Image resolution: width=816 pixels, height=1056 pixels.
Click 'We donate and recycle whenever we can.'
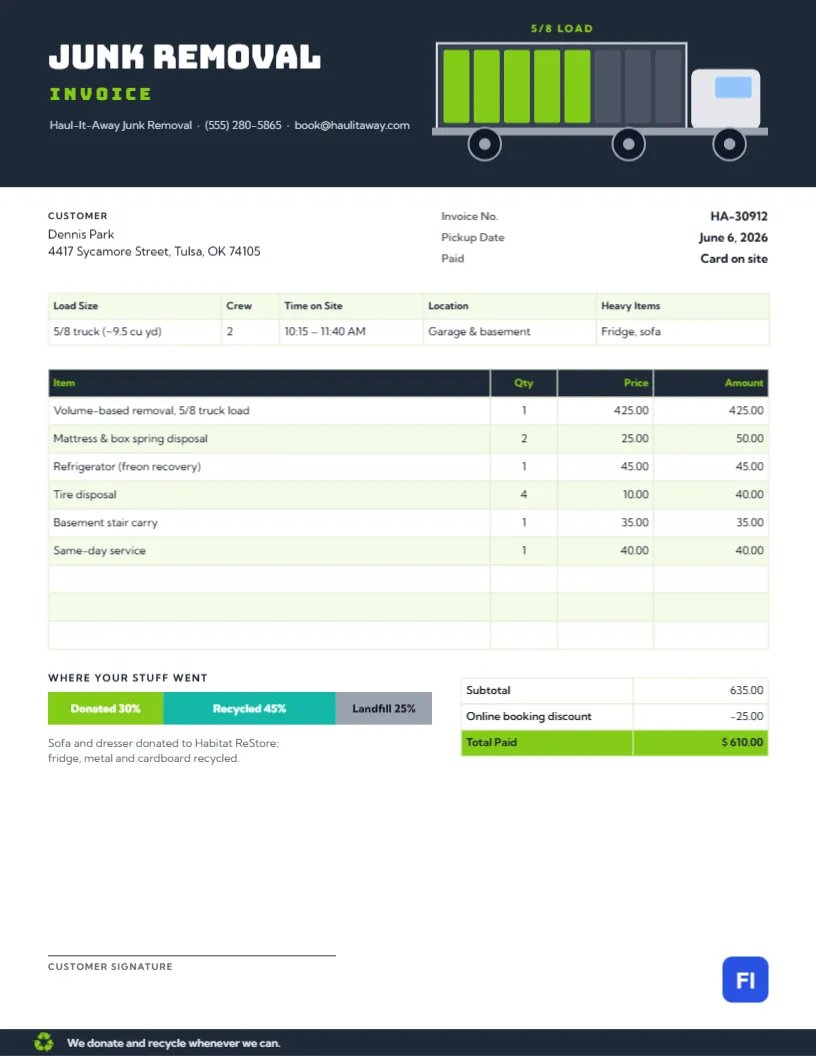174,1043
